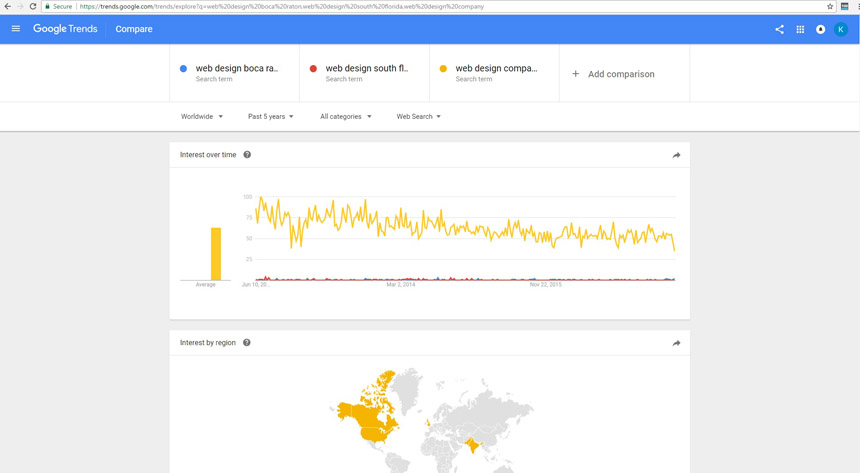
Task: Open the hamburger menu in Google Trends header
Action: [16, 29]
